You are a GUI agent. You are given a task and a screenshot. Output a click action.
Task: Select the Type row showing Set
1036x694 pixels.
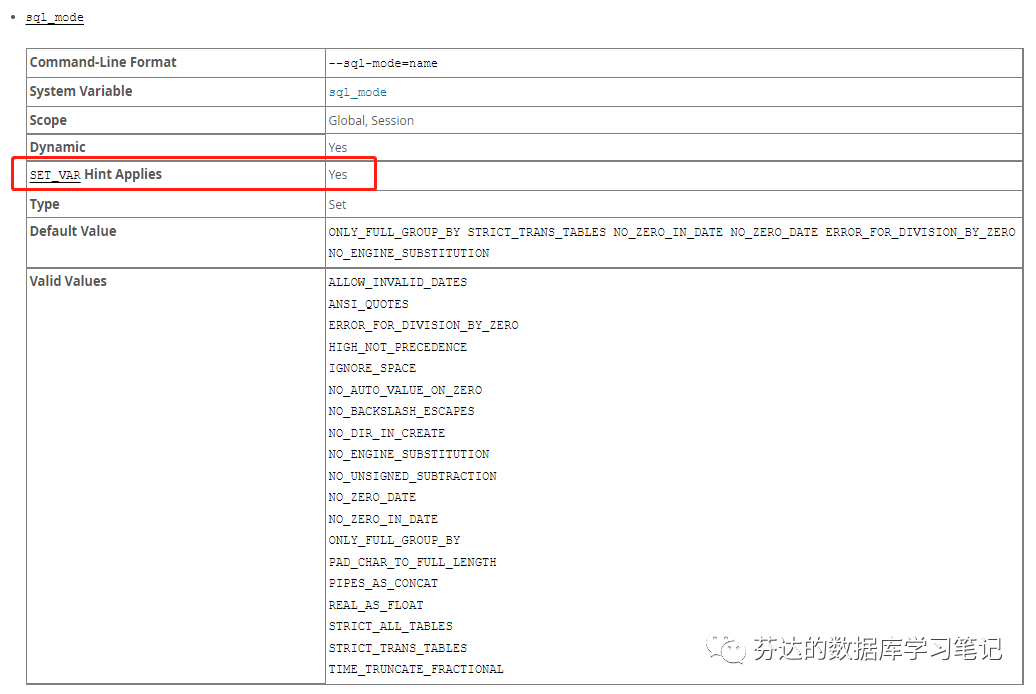(175, 204)
